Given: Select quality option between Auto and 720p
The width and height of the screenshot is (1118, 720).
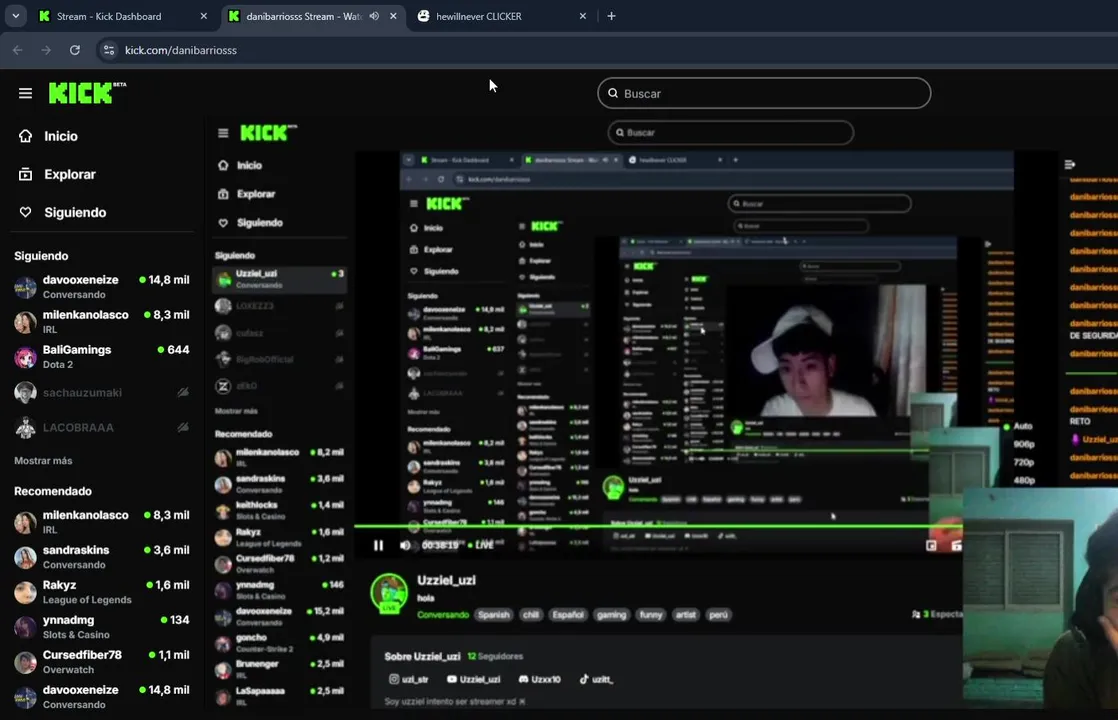Looking at the screenshot, I should coord(1024,444).
